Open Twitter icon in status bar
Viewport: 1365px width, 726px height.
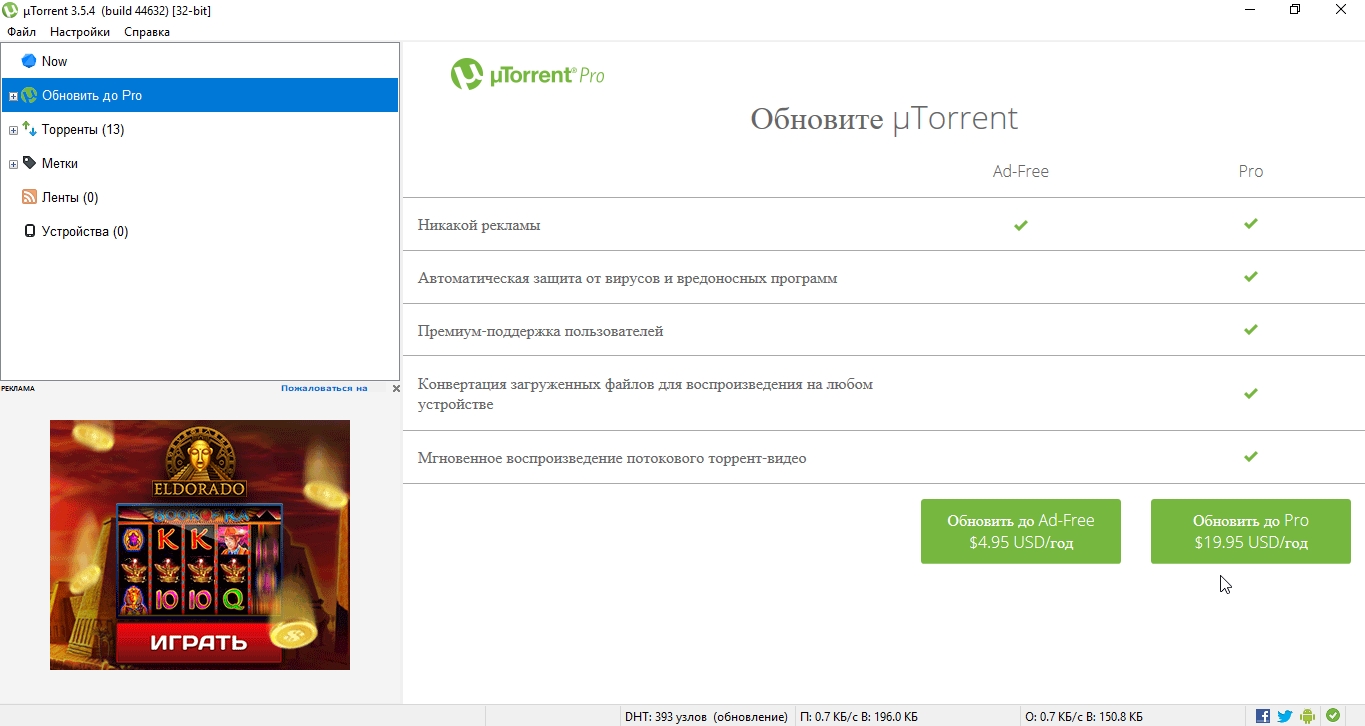(1285, 716)
